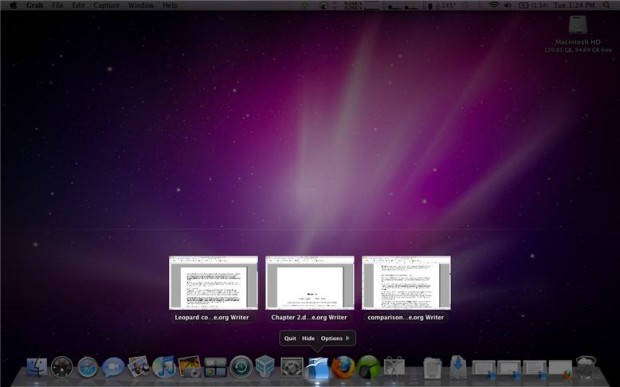This screenshot has height=387, width=620.
Task: Activate Spaces from the dock
Action: click(215, 367)
